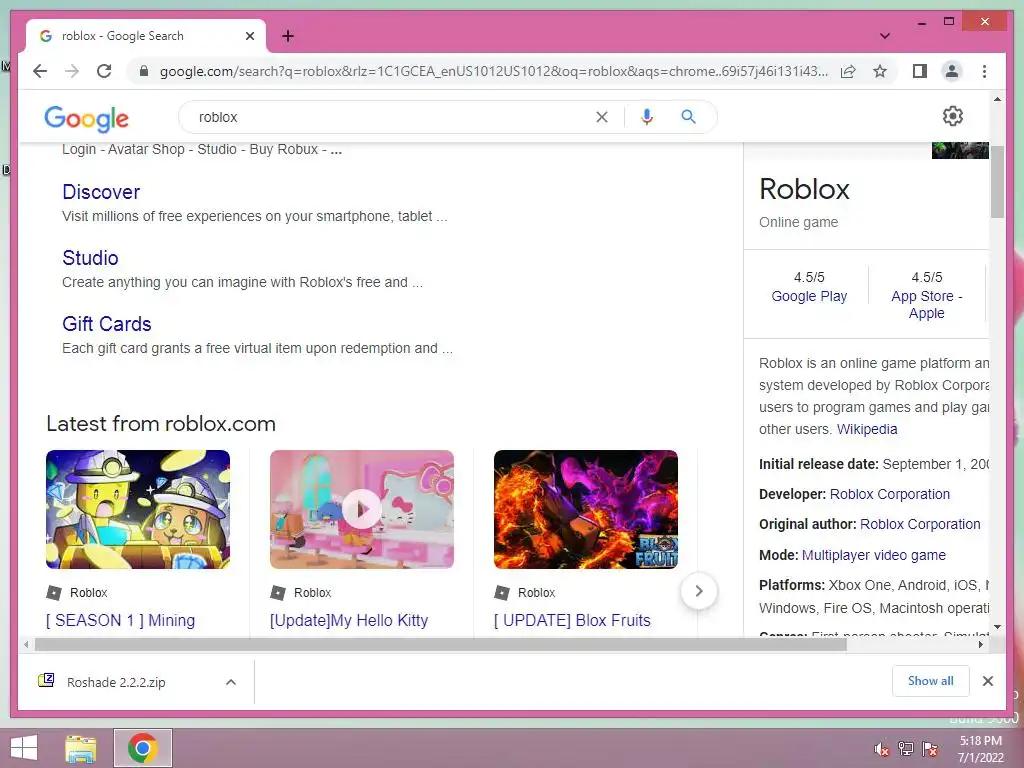
Task: Open the Google Play rating link
Action: click(809, 296)
